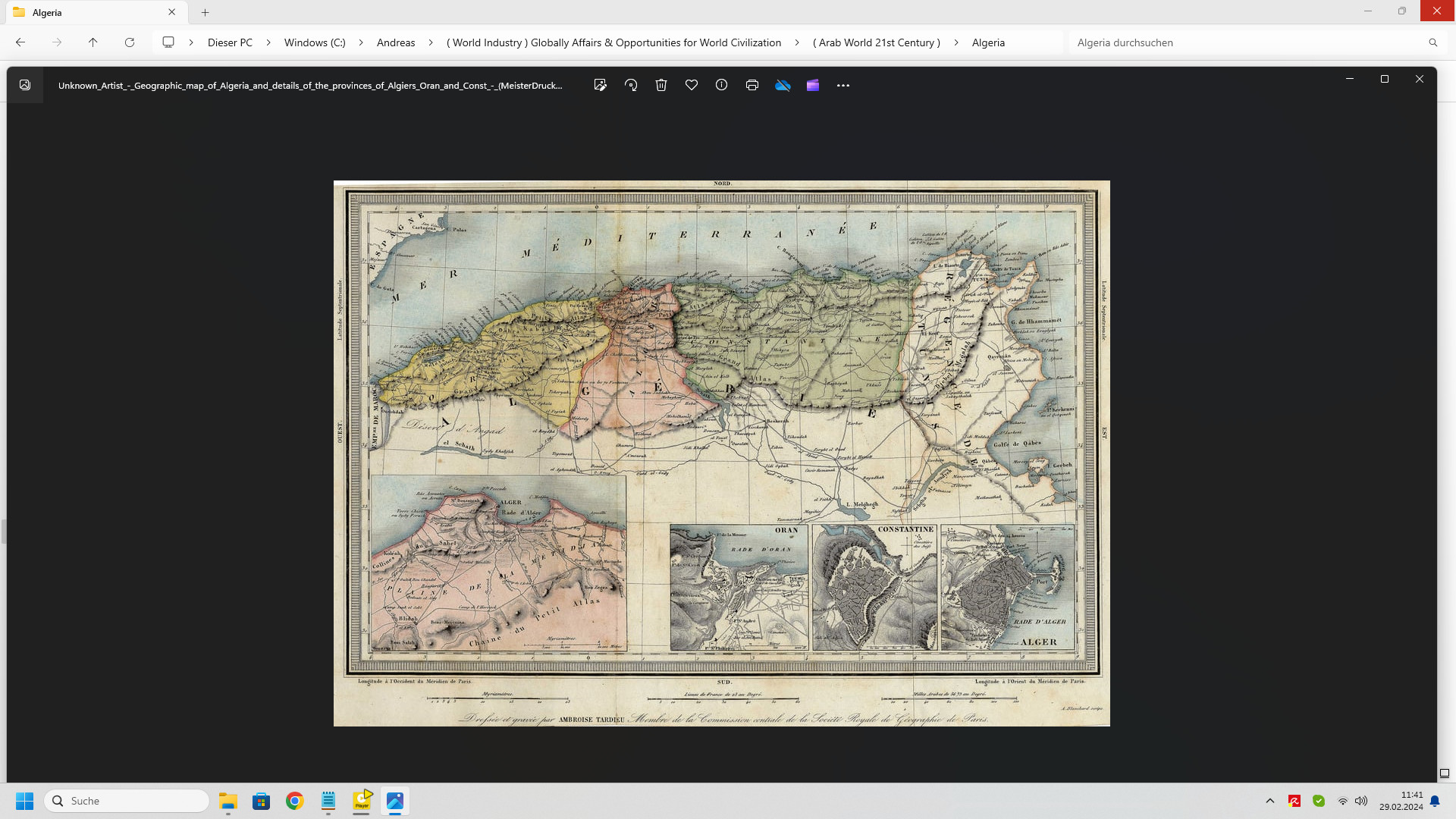1456x819 pixels.
Task: Expand chevron after Windows (C:)
Action: 361,42
